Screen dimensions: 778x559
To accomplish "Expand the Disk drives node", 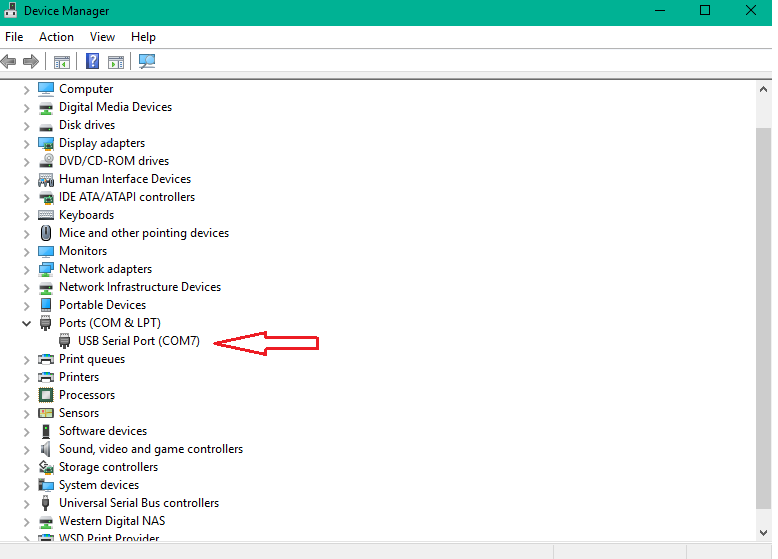I will point(26,126).
